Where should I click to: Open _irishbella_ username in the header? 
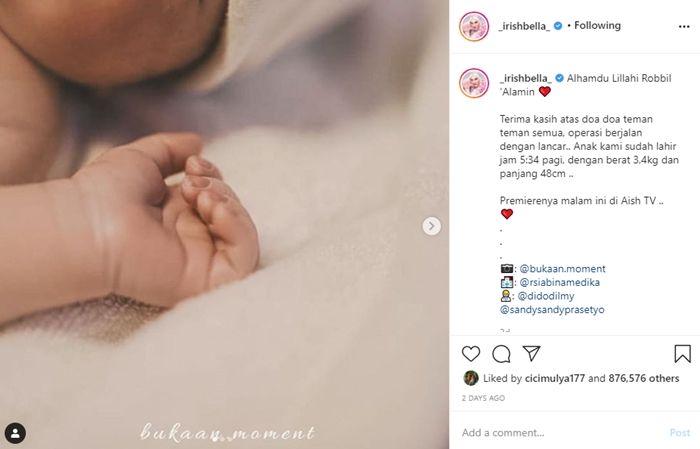524,26
